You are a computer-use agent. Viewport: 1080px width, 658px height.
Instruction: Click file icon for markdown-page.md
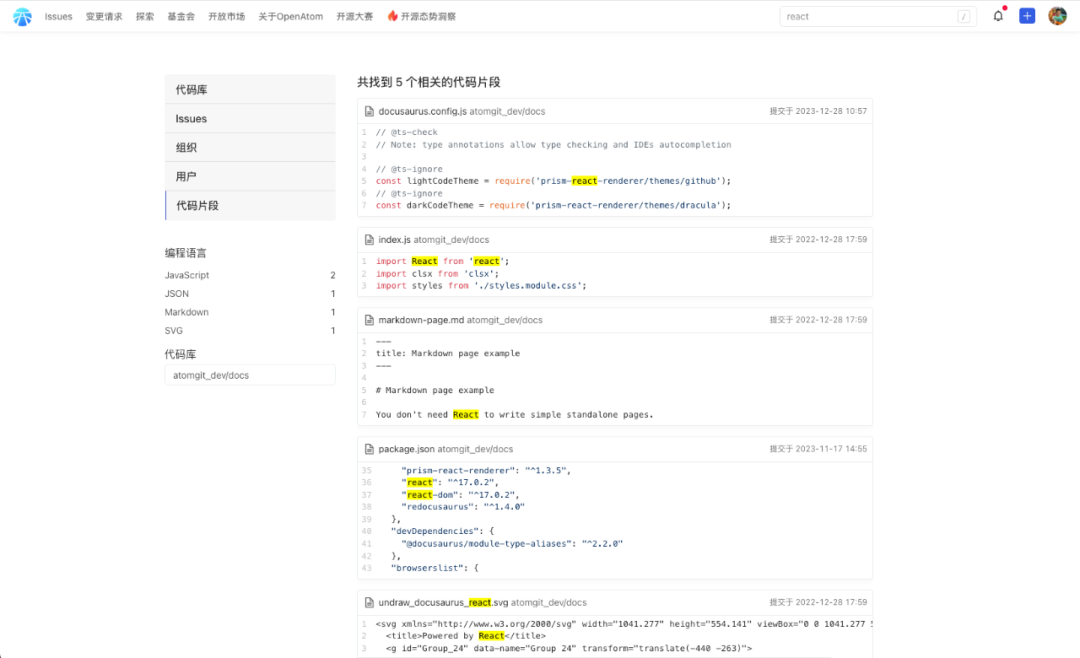[x=369, y=320]
